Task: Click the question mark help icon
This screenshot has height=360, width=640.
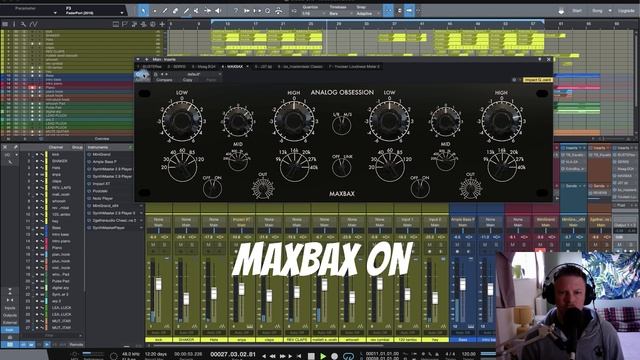Action: [x=236, y=11]
